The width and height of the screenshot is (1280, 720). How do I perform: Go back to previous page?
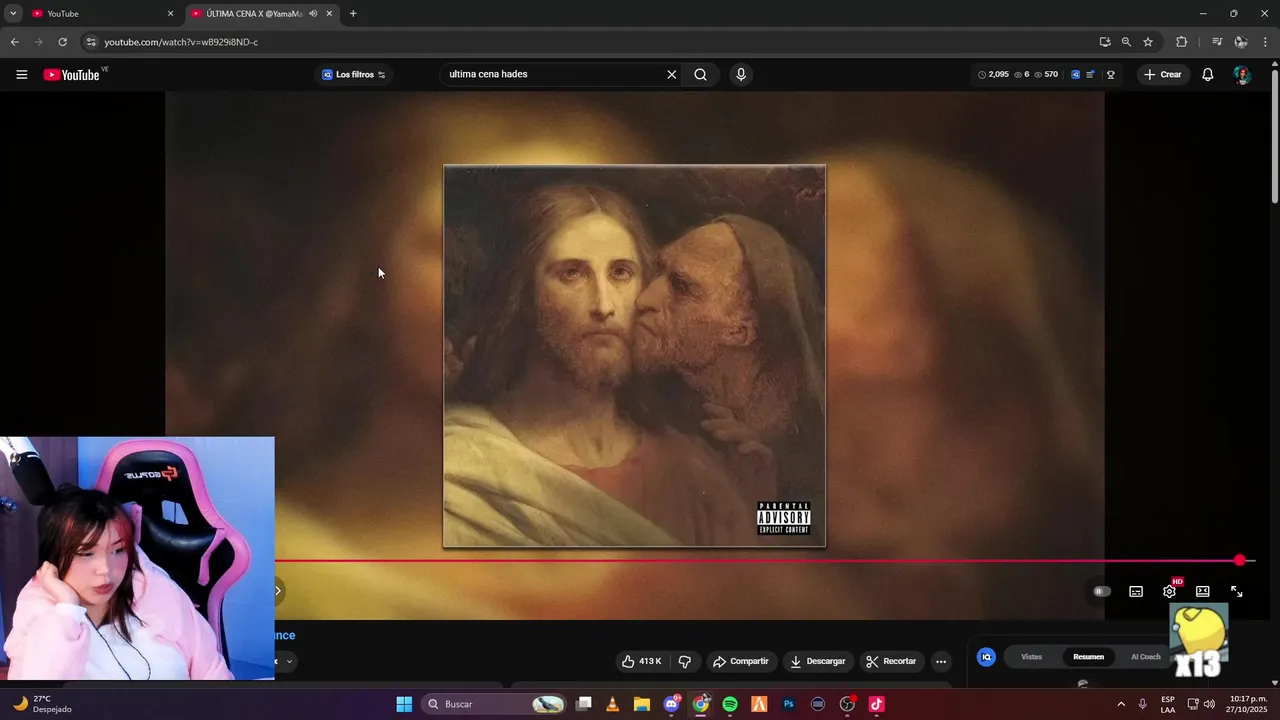[14, 42]
